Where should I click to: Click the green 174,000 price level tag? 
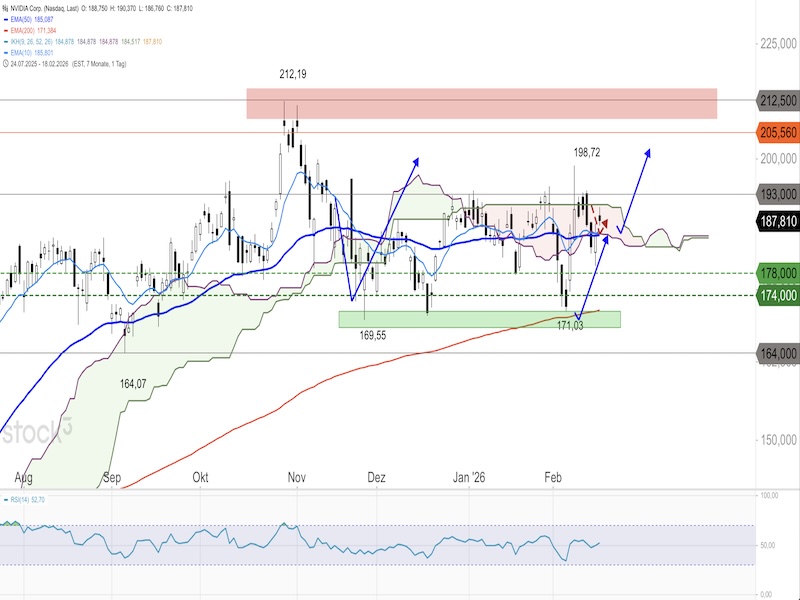click(777, 295)
